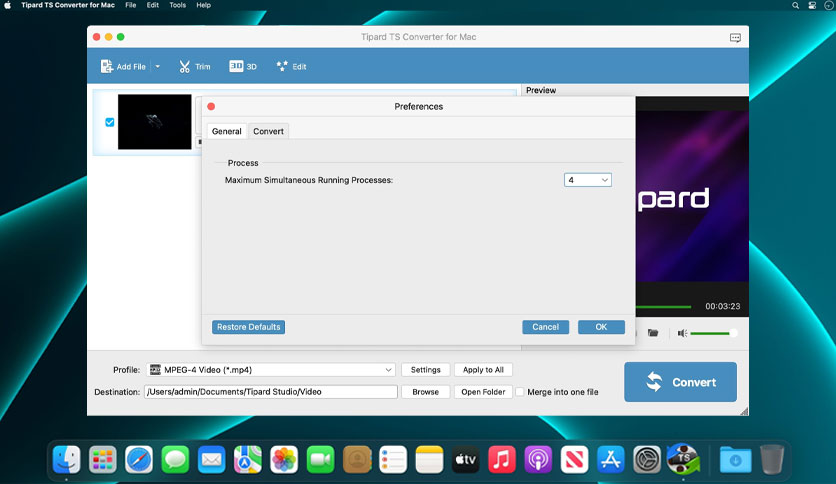Click the Apply to All button
The image size is (836, 484).
point(483,369)
